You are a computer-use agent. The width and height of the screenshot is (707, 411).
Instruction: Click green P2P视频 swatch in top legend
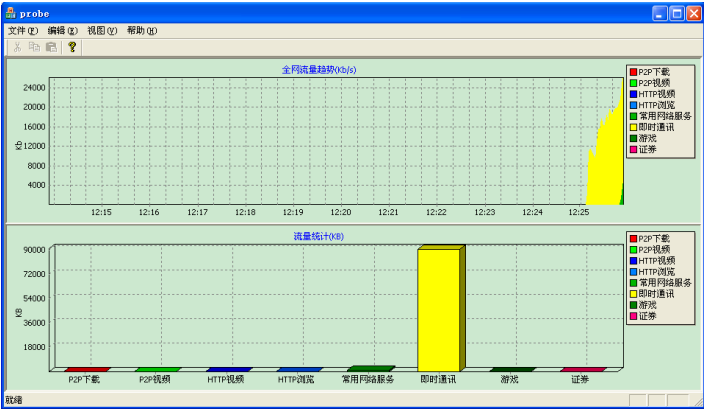click(633, 83)
